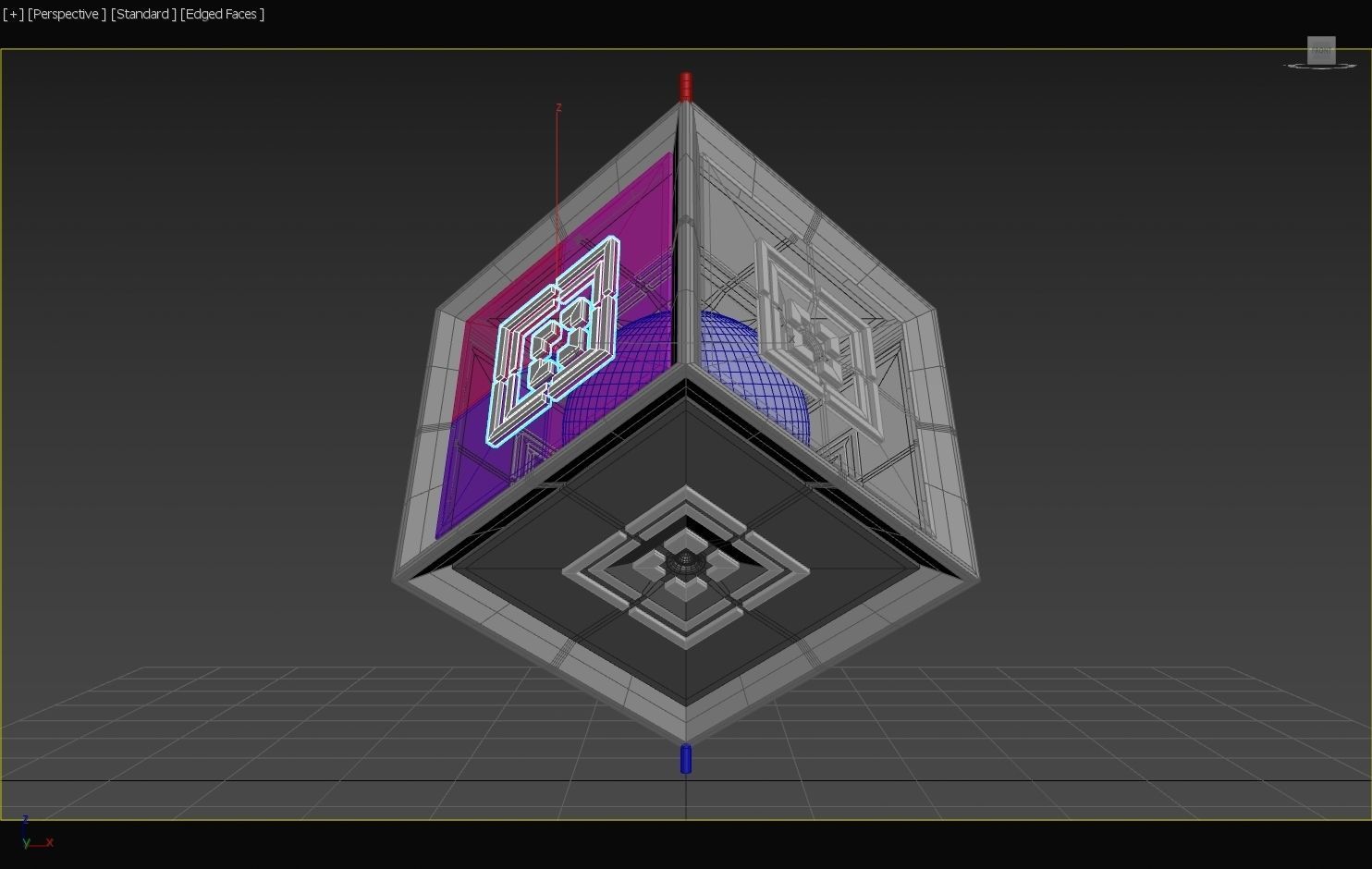1372x869 pixels.
Task: Open the Standard shading label menu
Action: pyautogui.click(x=143, y=14)
